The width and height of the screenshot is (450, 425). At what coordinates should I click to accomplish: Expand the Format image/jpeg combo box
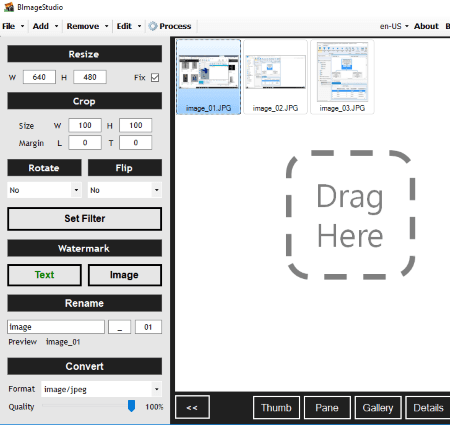(101, 389)
